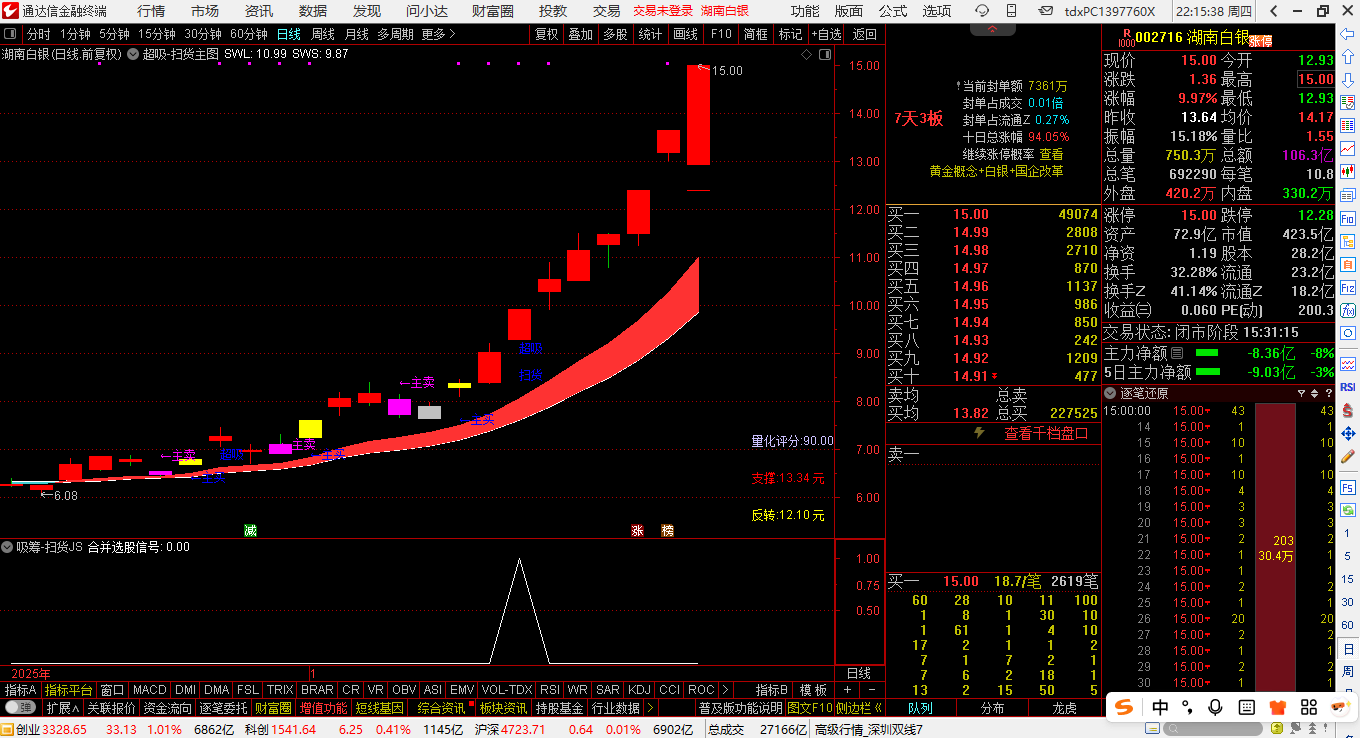The height and width of the screenshot is (738, 1360).
Task: Click the lightning icon beside 查看千档盘口
Action: [979, 433]
